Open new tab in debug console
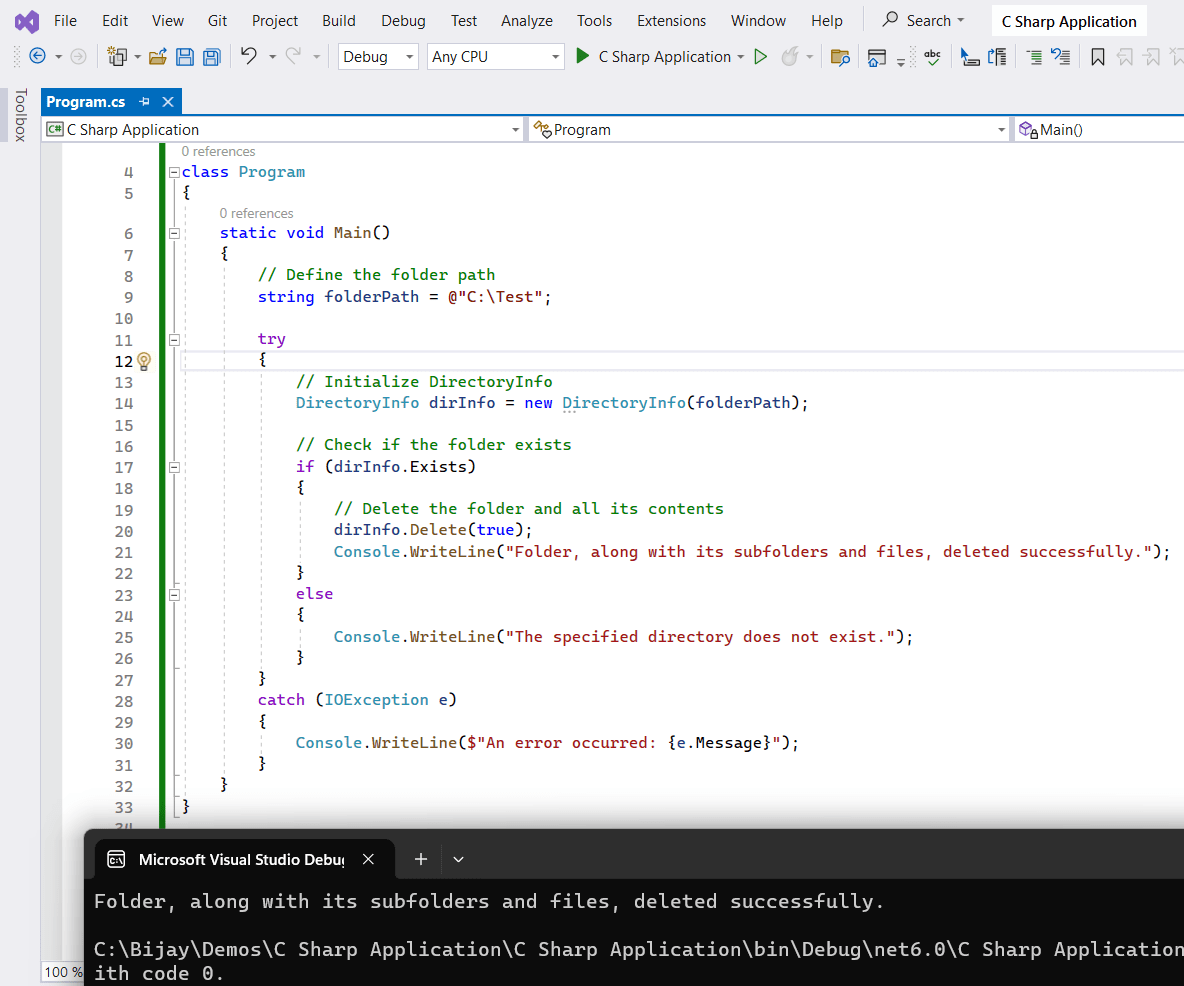This screenshot has width=1184, height=986. [x=421, y=859]
